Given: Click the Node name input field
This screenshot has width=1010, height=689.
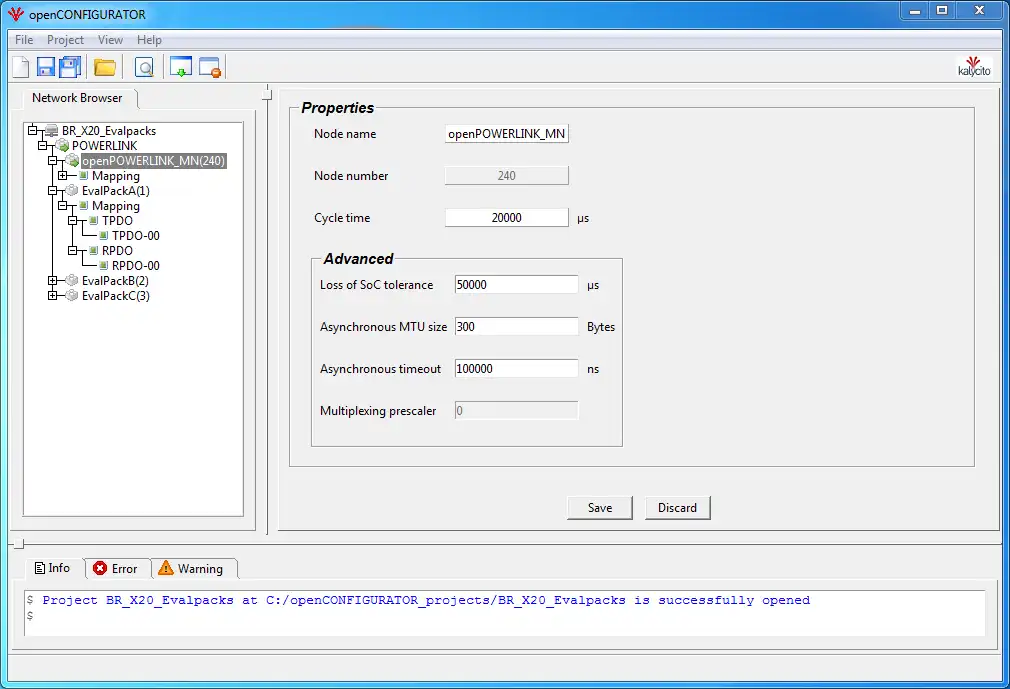Looking at the screenshot, I should click(x=506, y=134).
